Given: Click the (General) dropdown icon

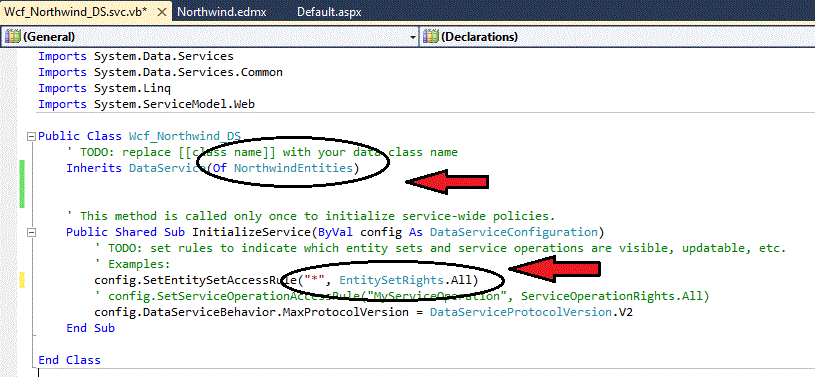Looking at the screenshot, I should [x=13, y=37].
